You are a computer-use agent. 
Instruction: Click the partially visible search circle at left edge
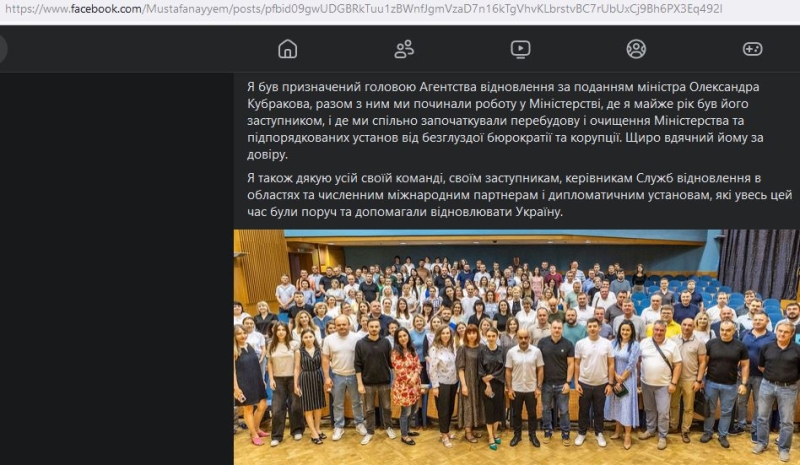[3, 49]
